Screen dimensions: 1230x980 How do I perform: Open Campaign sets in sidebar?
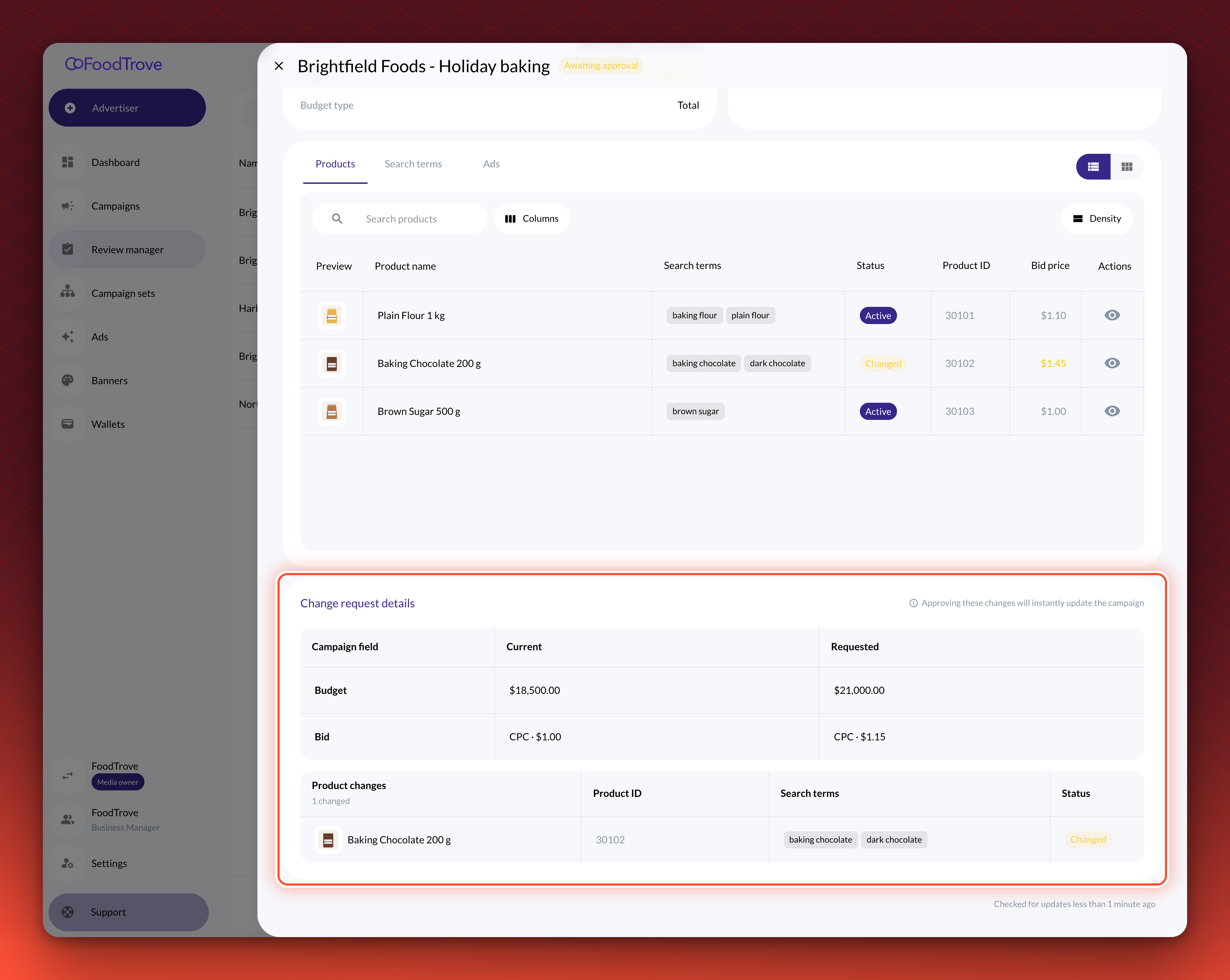coord(127,293)
